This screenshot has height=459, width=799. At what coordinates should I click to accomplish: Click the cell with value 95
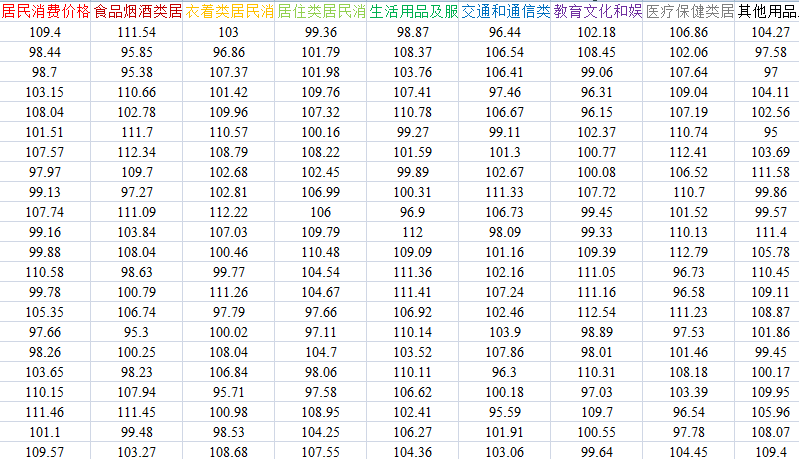(x=767, y=132)
